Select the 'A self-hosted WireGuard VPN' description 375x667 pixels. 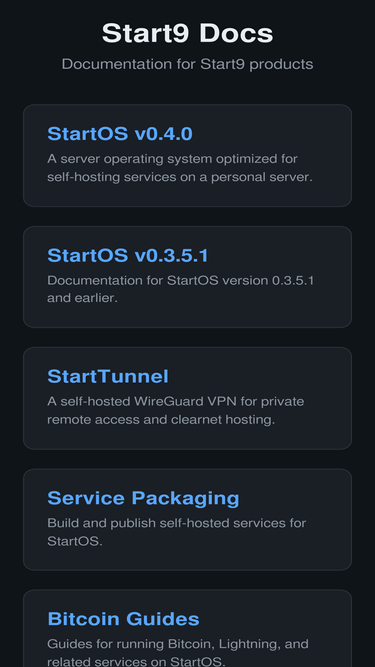[176, 410]
